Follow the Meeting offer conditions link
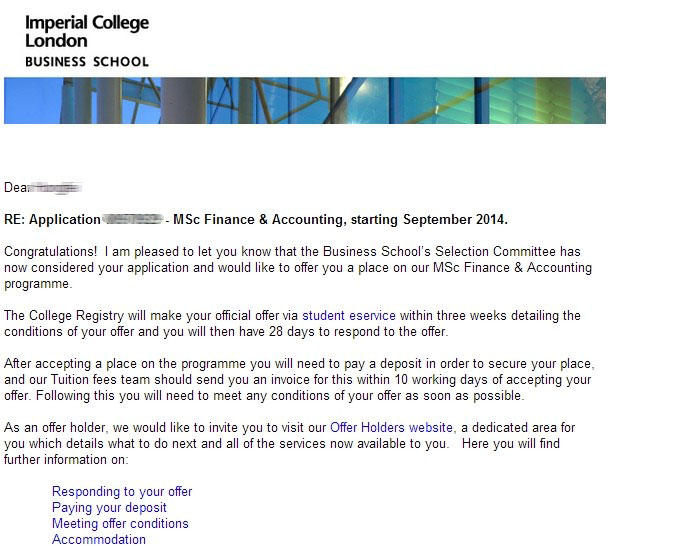 (x=120, y=524)
